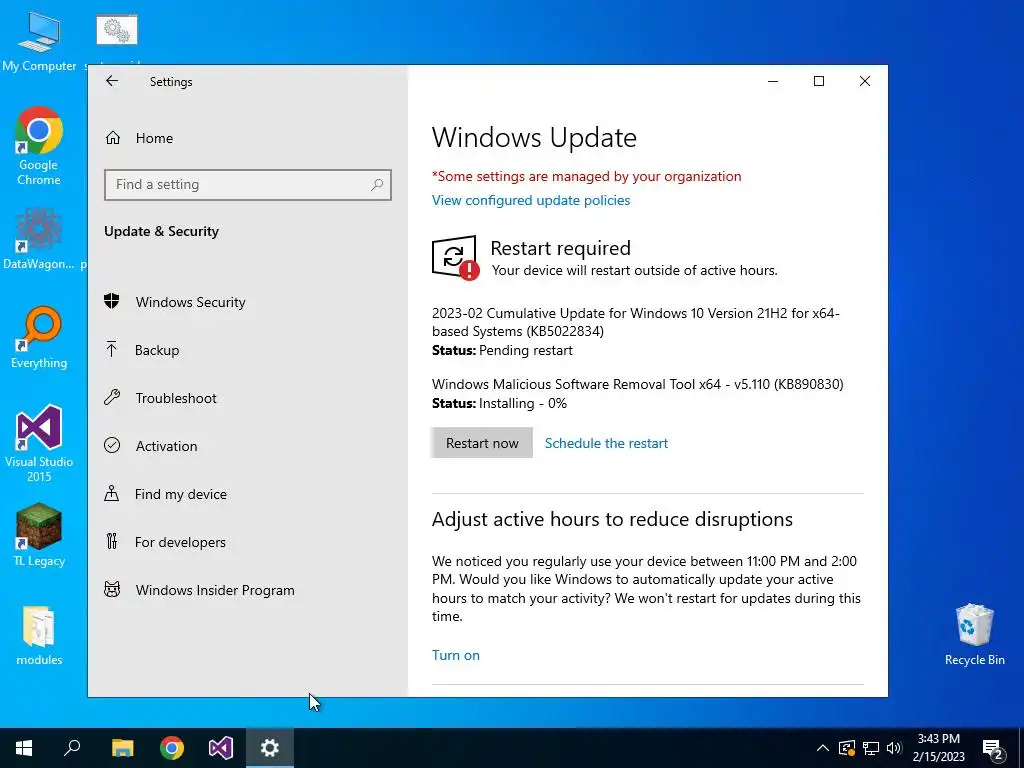
Task: Select the Recycle Bin desktop icon
Action: pos(974,635)
